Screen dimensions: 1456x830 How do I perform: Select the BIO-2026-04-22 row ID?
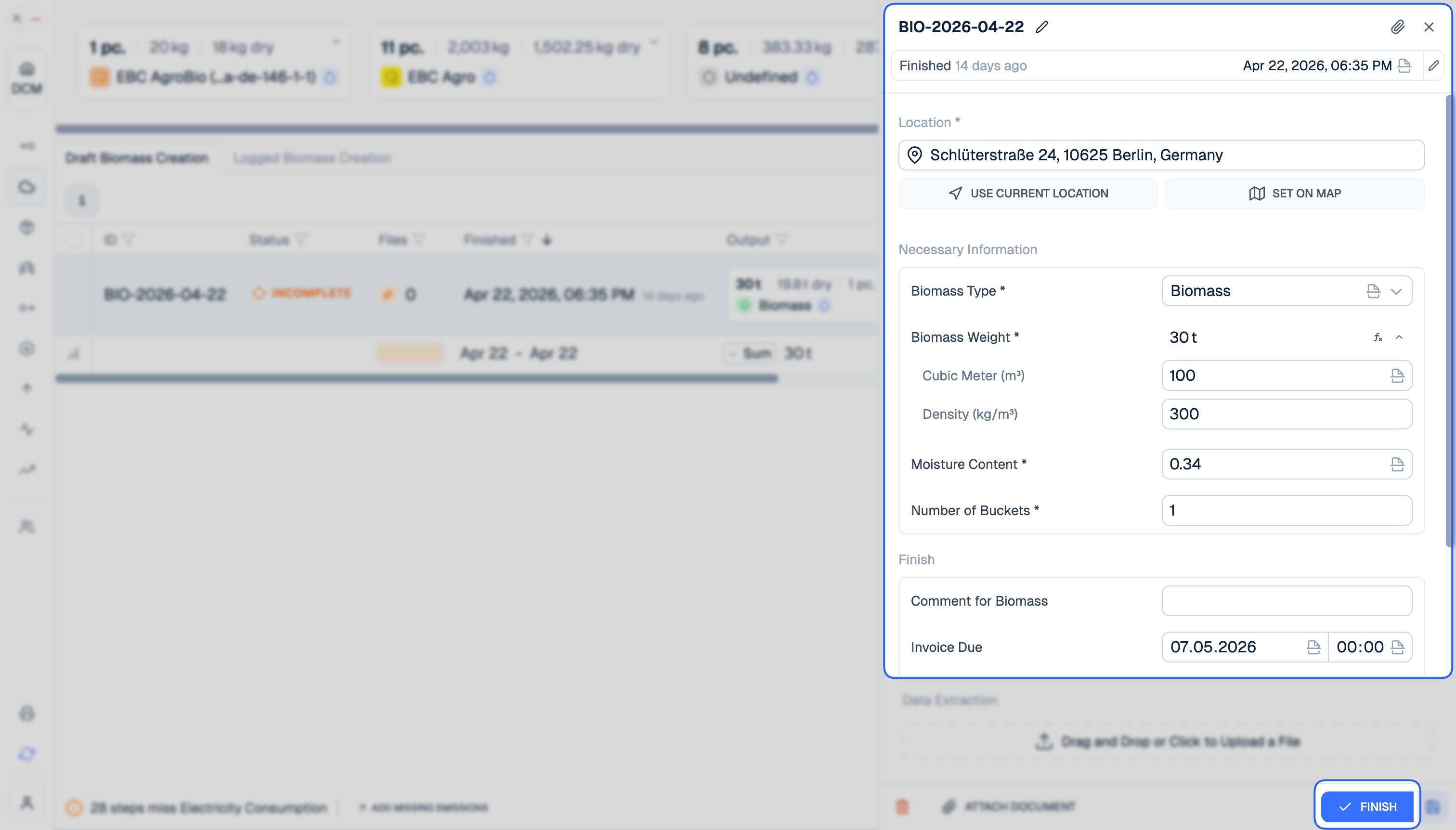tap(165, 294)
